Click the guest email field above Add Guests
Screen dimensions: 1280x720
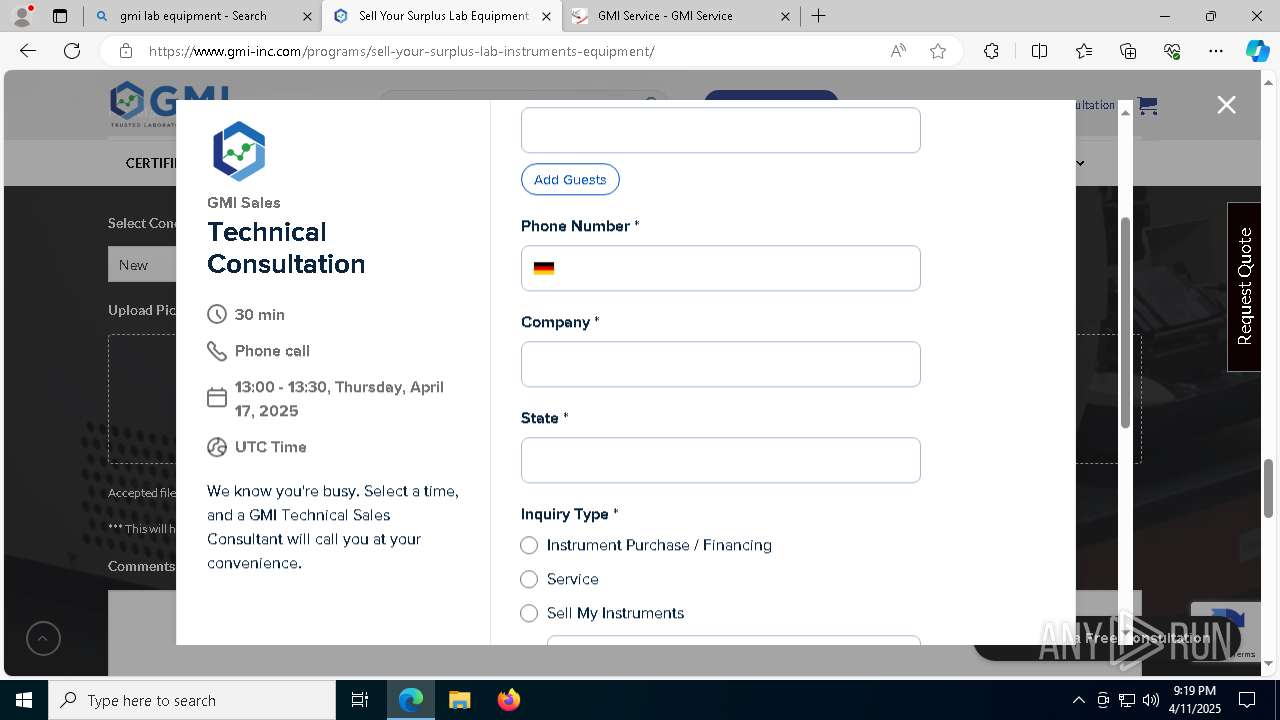[721, 130]
